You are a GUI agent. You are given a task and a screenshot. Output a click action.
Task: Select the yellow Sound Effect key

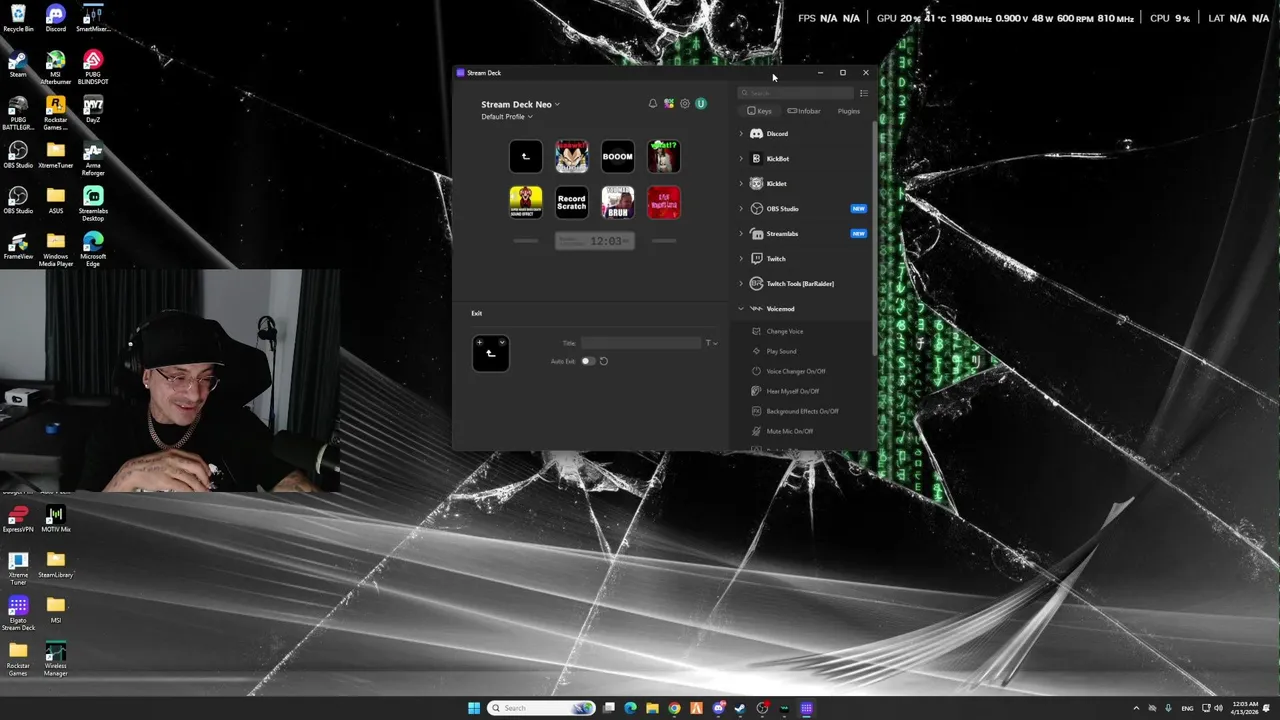[526, 202]
